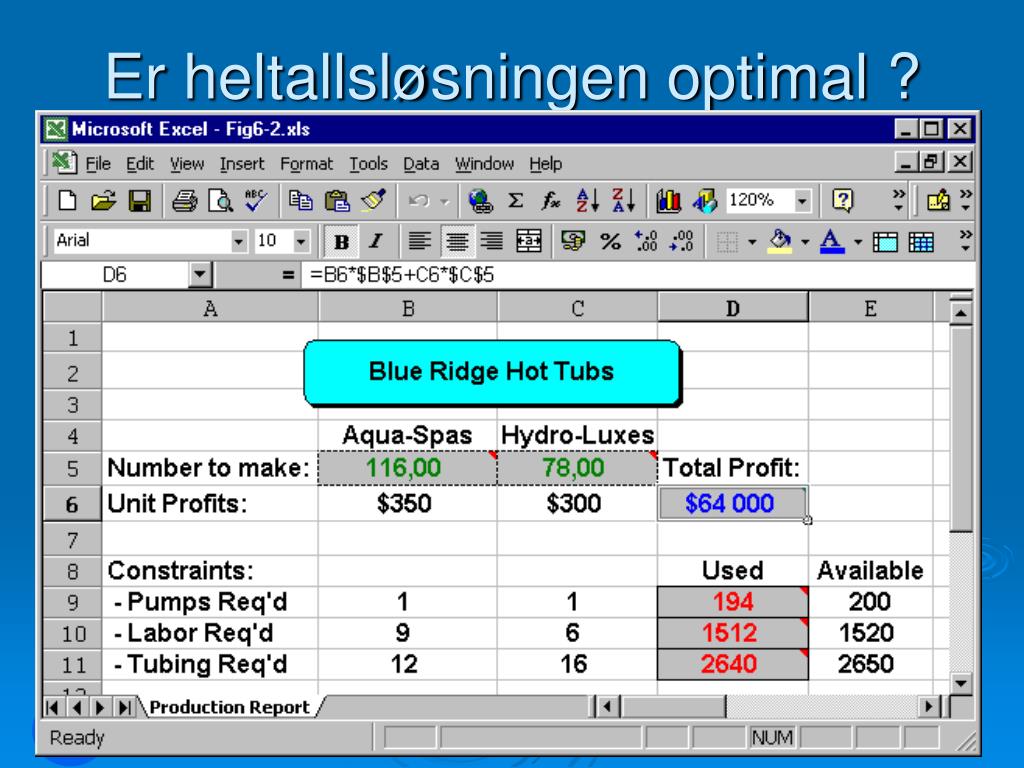Screen dimensions: 1024x768
Task: Save the workbook with the floppy disk icon
Action: [140, 200]
